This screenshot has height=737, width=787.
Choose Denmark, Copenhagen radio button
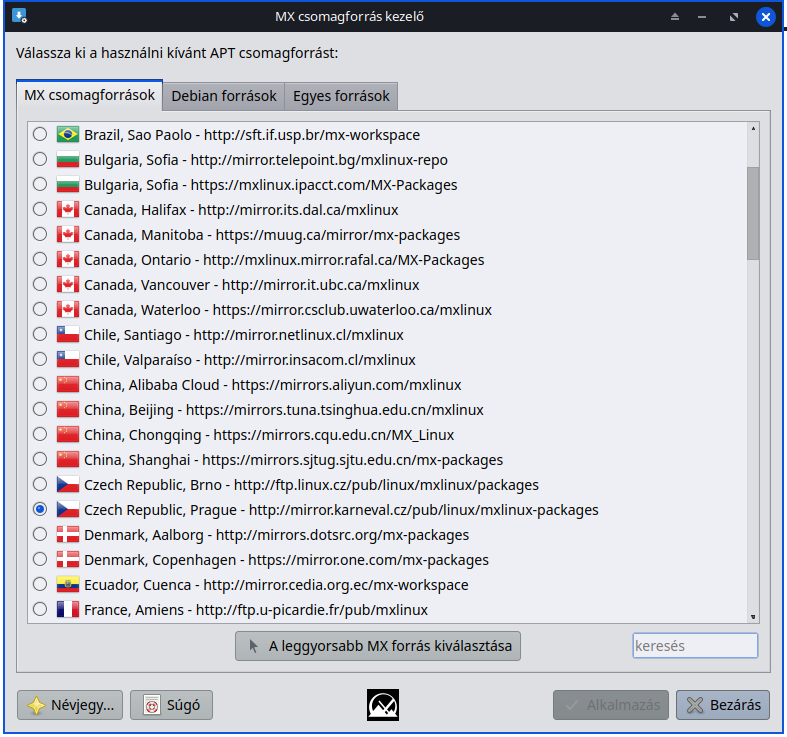(40, 559)
